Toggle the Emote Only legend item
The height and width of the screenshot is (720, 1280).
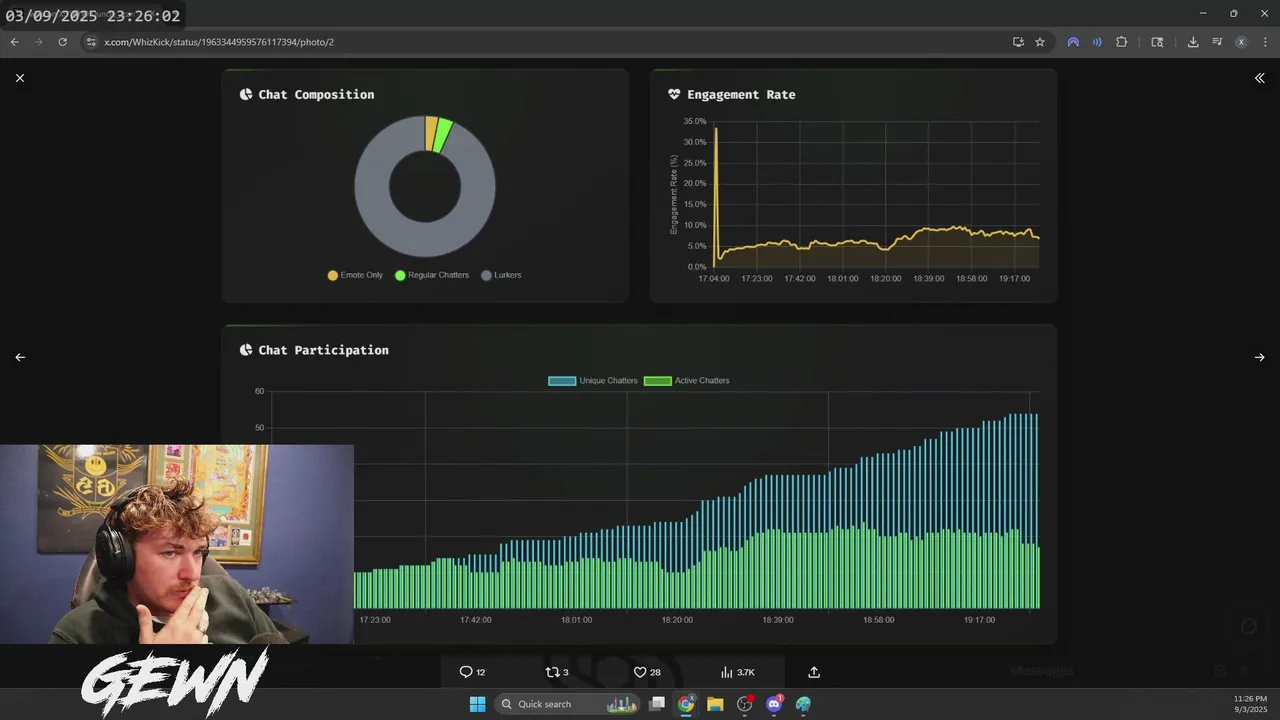click(355, 275)
